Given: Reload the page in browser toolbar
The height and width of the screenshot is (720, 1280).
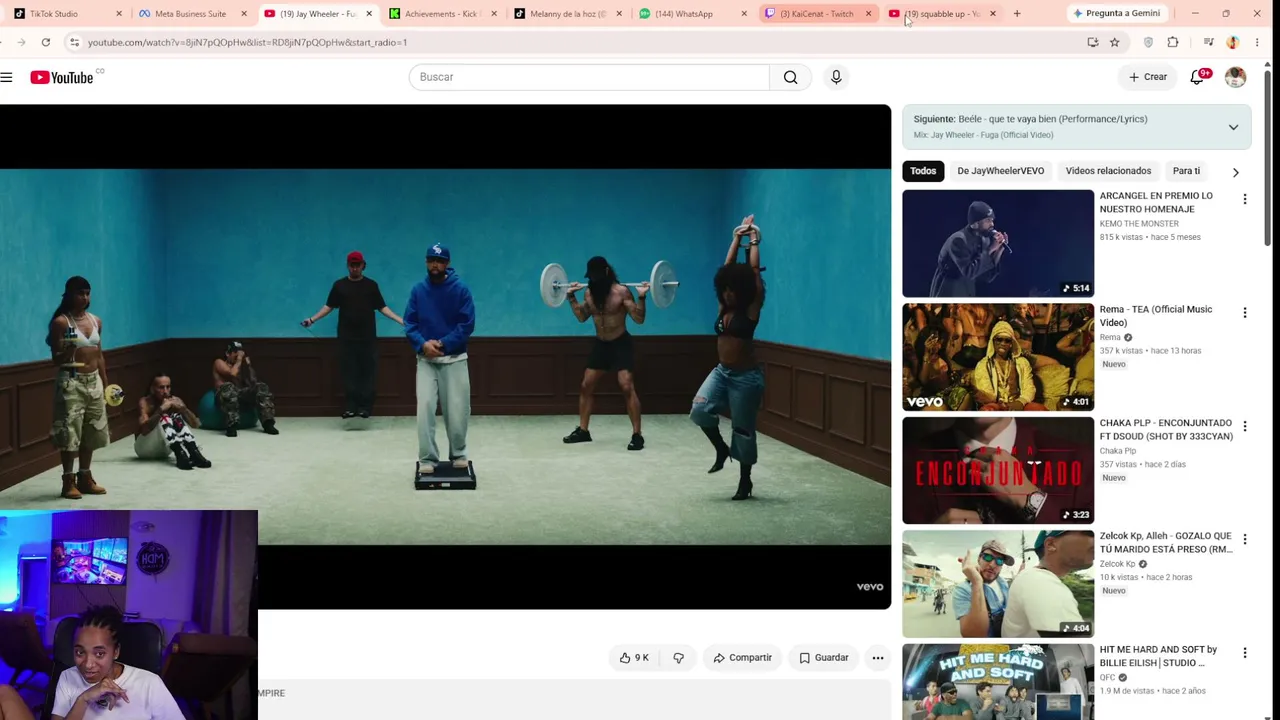Looking at the screenshot, I should (x=46, y=42).
